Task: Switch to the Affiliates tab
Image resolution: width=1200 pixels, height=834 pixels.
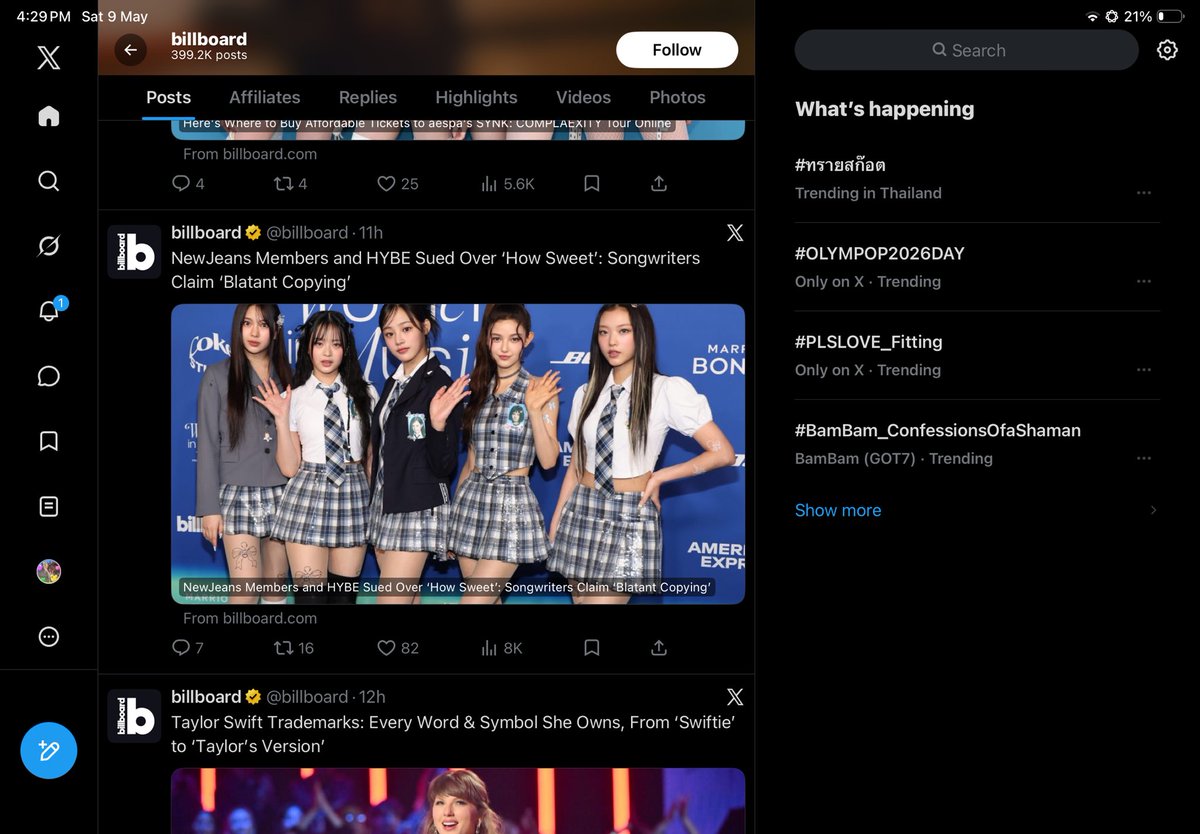Action: (x=264, y=97)
